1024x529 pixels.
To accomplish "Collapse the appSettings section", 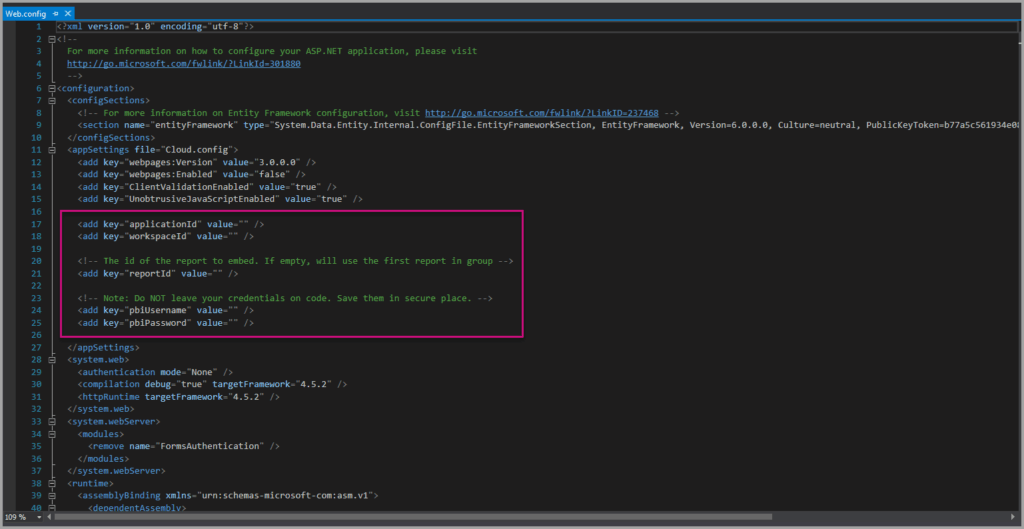I will tap(52, 150).
